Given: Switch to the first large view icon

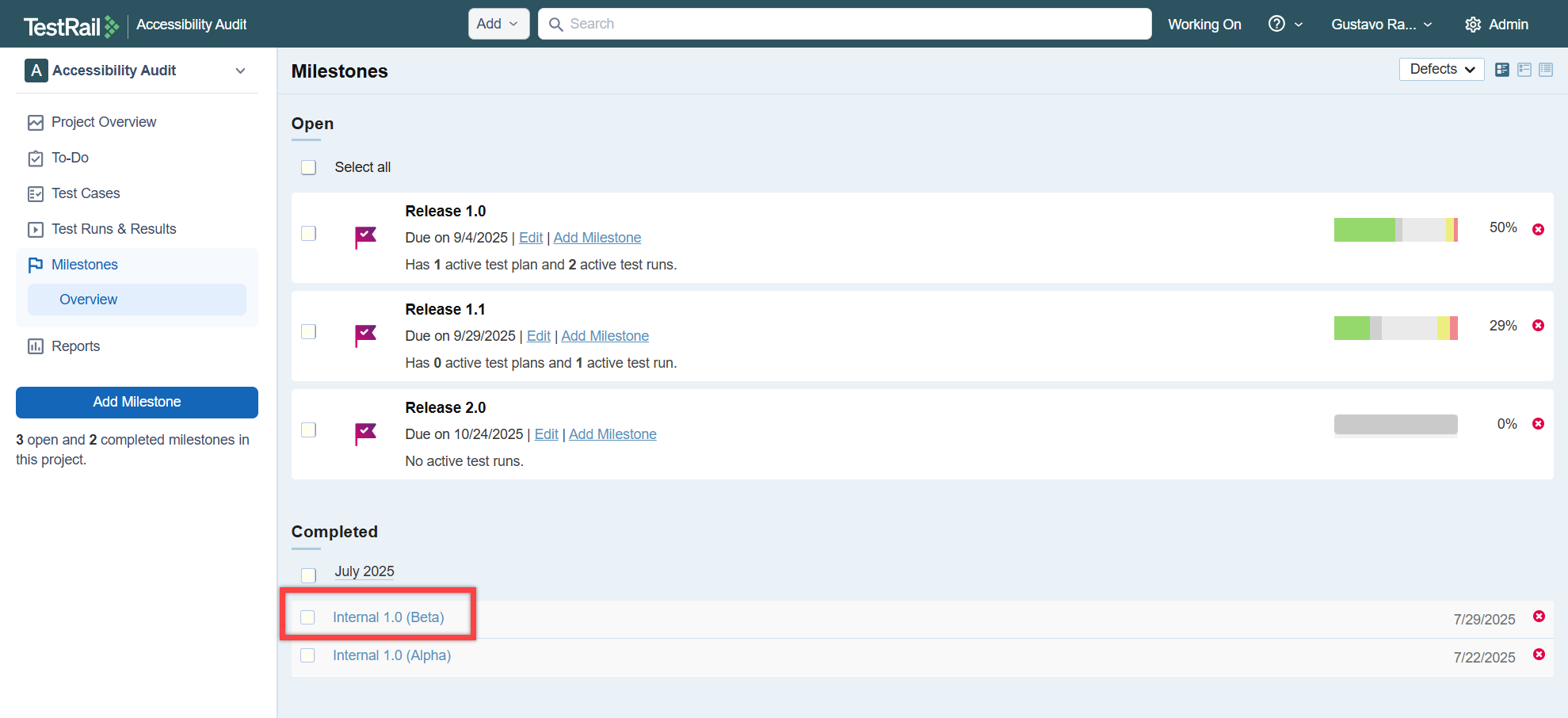Looking at the screenshot, I should pos(1501,70).
